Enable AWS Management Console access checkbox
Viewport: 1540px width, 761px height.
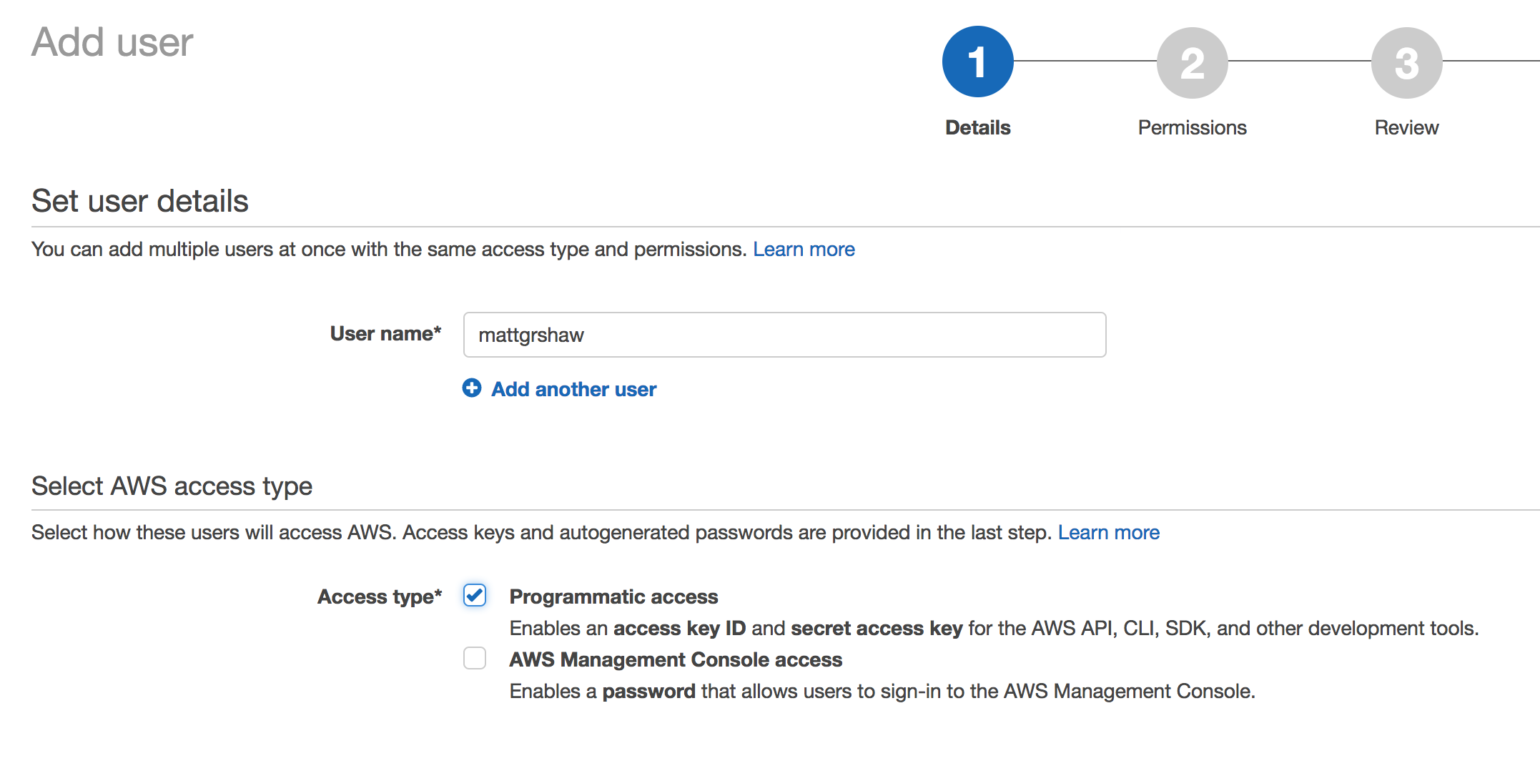[475, 658]
